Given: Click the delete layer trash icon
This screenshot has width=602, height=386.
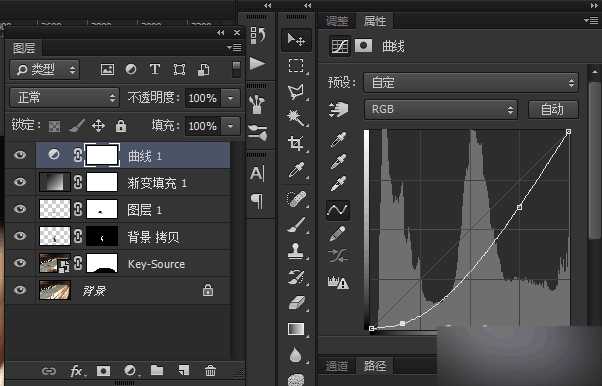Looking at the screenshot, I should coord(210,371).
